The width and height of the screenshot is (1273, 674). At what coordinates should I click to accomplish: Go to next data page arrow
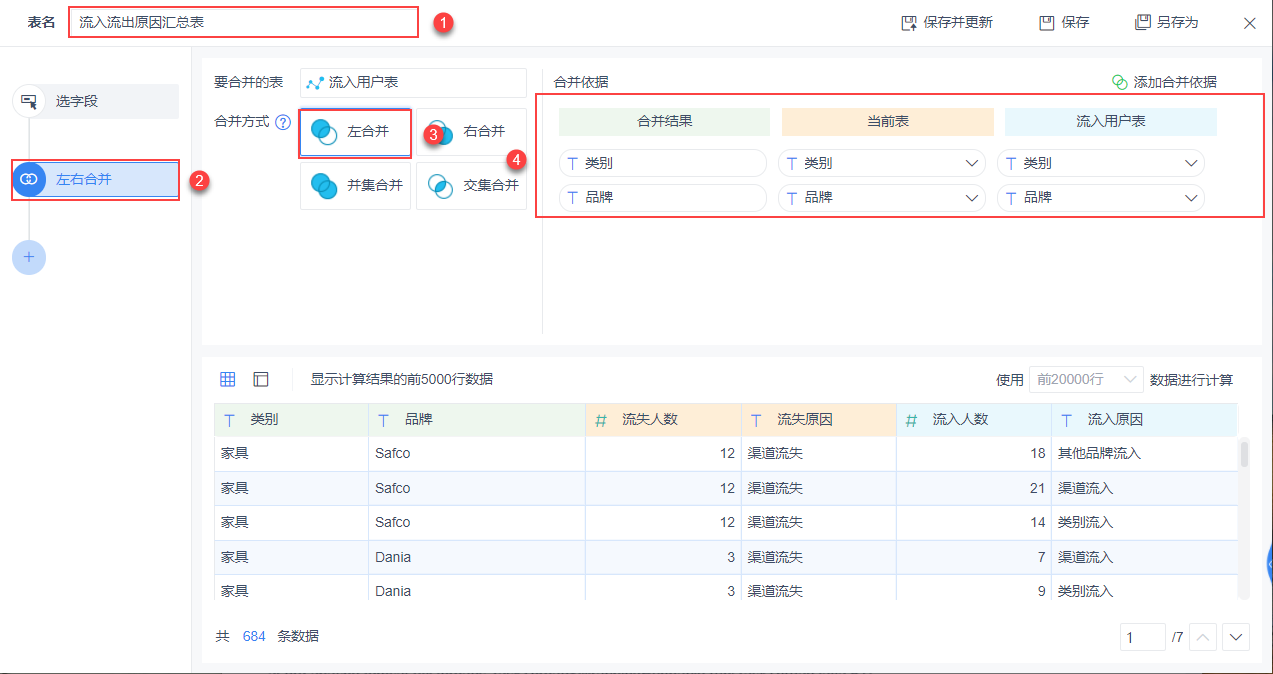pyautogui.click(x=1237, y=637)
